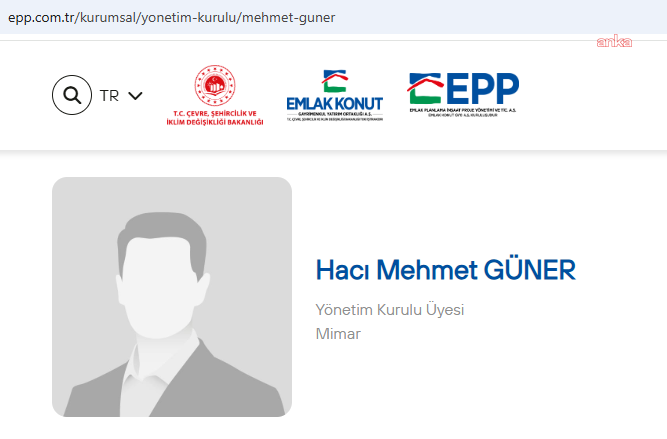
Task: Select the Yönetim Kurulu Üyesi title text
Action: click(x=390, y=310)
